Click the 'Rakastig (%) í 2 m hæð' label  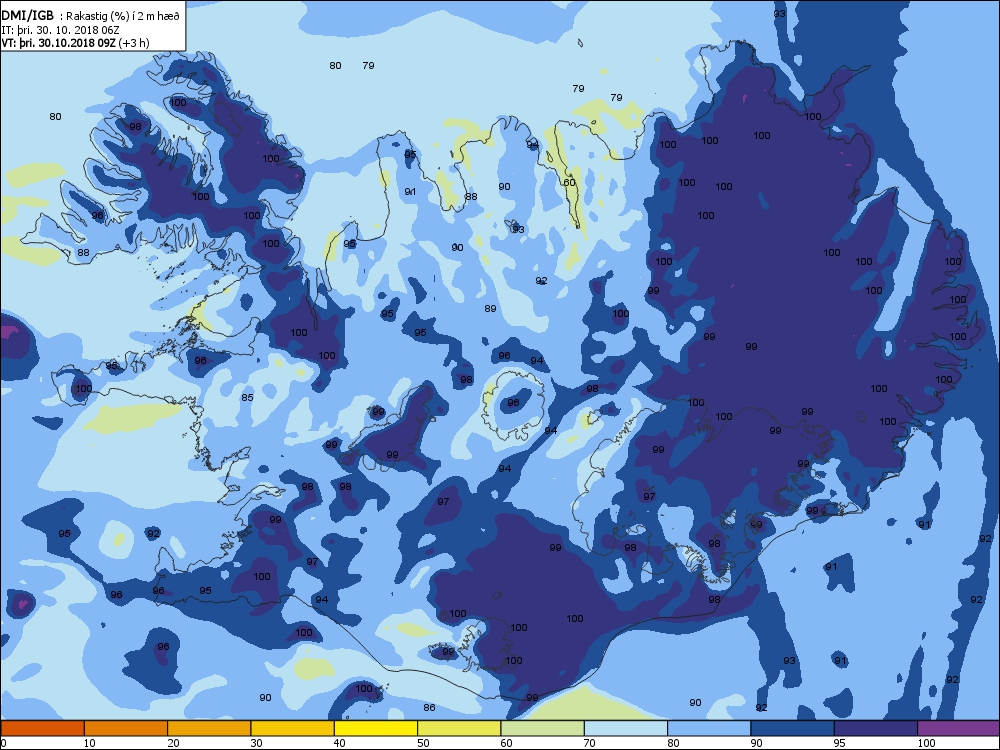124,17
